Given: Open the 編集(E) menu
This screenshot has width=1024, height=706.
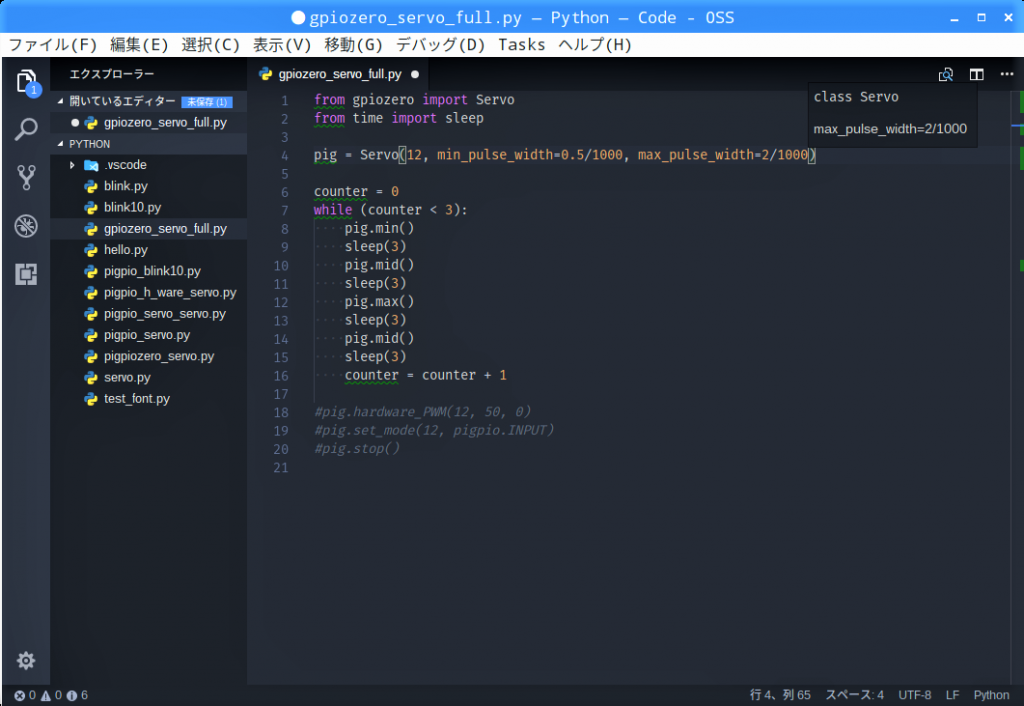Looking at the screenshot, I should pos(139,44).
